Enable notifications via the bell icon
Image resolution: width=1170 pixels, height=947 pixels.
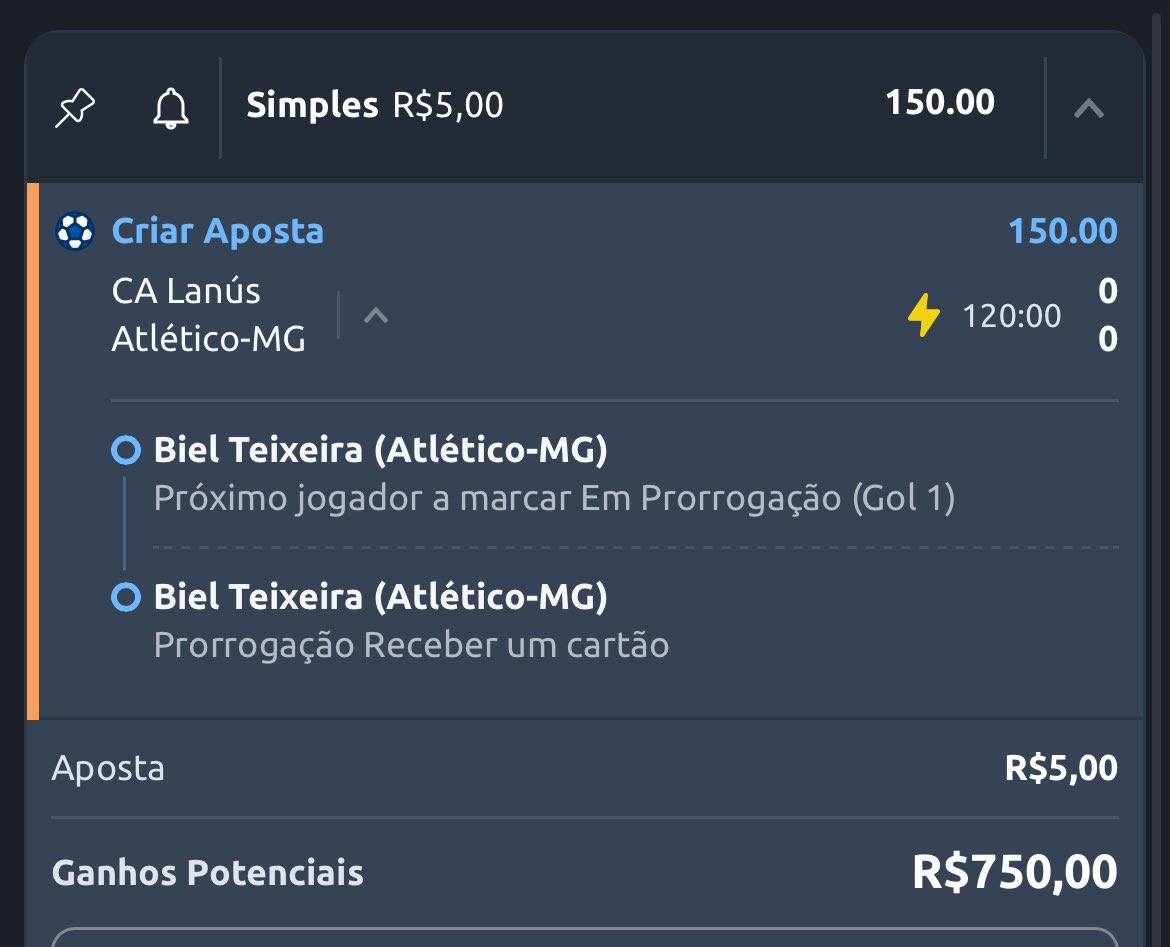171,108
